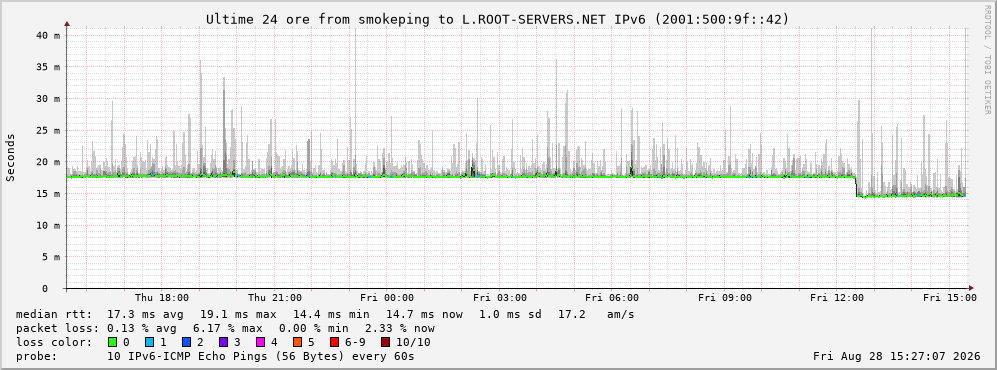Click the timestamp Fri Aug 28 15:27:07 2026
997x370 pixels.
click(x=897, y=356)
